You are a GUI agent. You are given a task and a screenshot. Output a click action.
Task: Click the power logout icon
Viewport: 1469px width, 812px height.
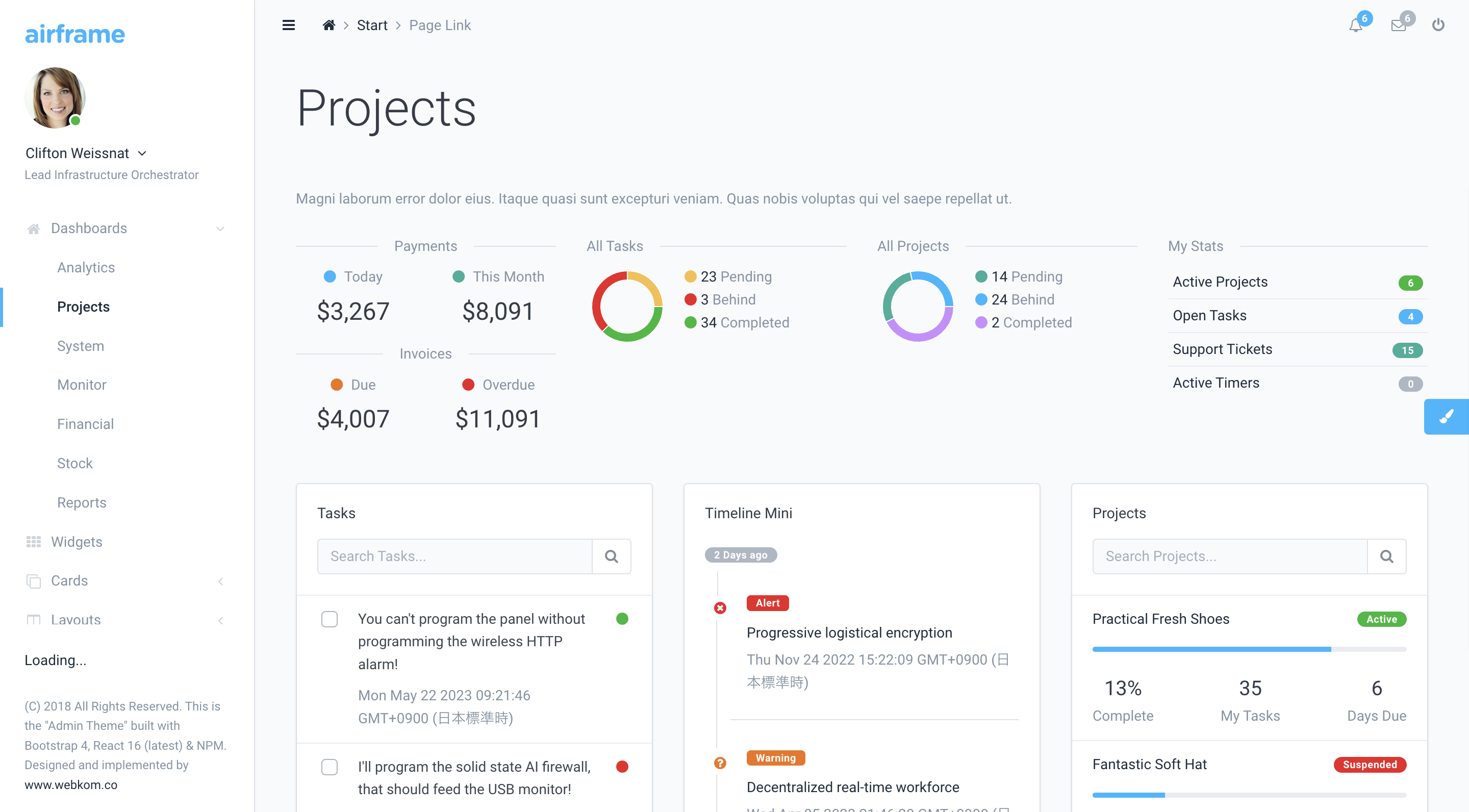[x=1438, y=25]
